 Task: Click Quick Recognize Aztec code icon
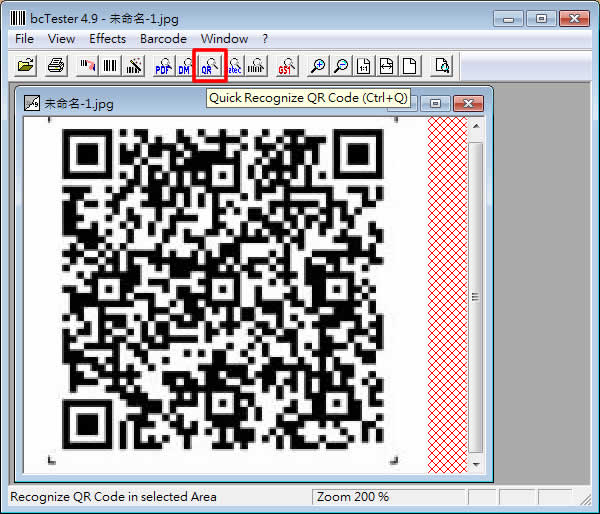(x=235, y=66)
